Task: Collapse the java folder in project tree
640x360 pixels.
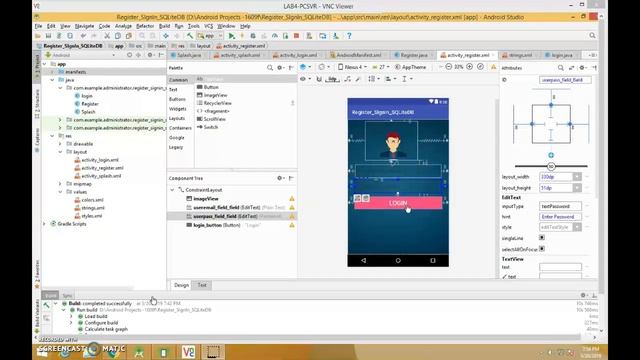Action: point(52,80)
